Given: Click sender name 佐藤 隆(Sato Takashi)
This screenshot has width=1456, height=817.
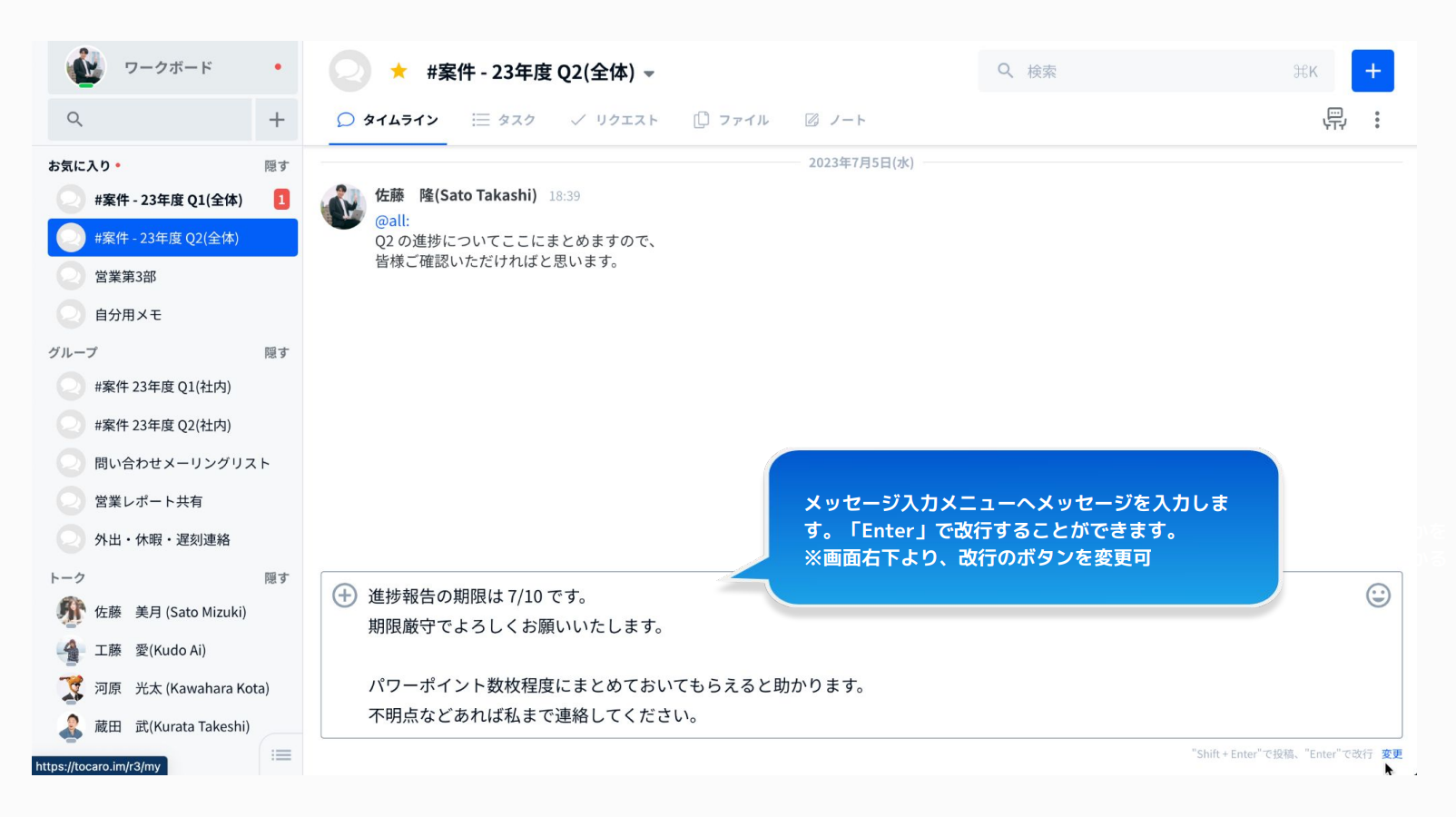Looking at the screenshot, I should click(x=456, y=195).
